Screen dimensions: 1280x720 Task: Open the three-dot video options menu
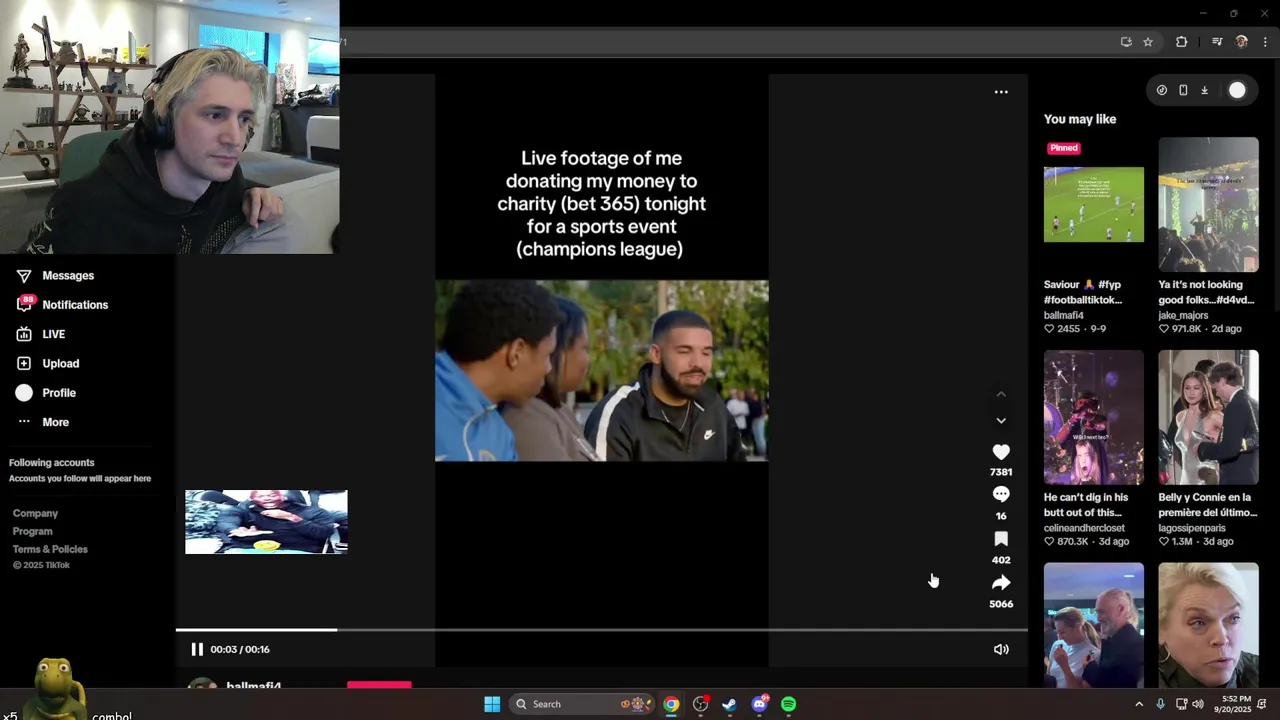[1001, 92]
